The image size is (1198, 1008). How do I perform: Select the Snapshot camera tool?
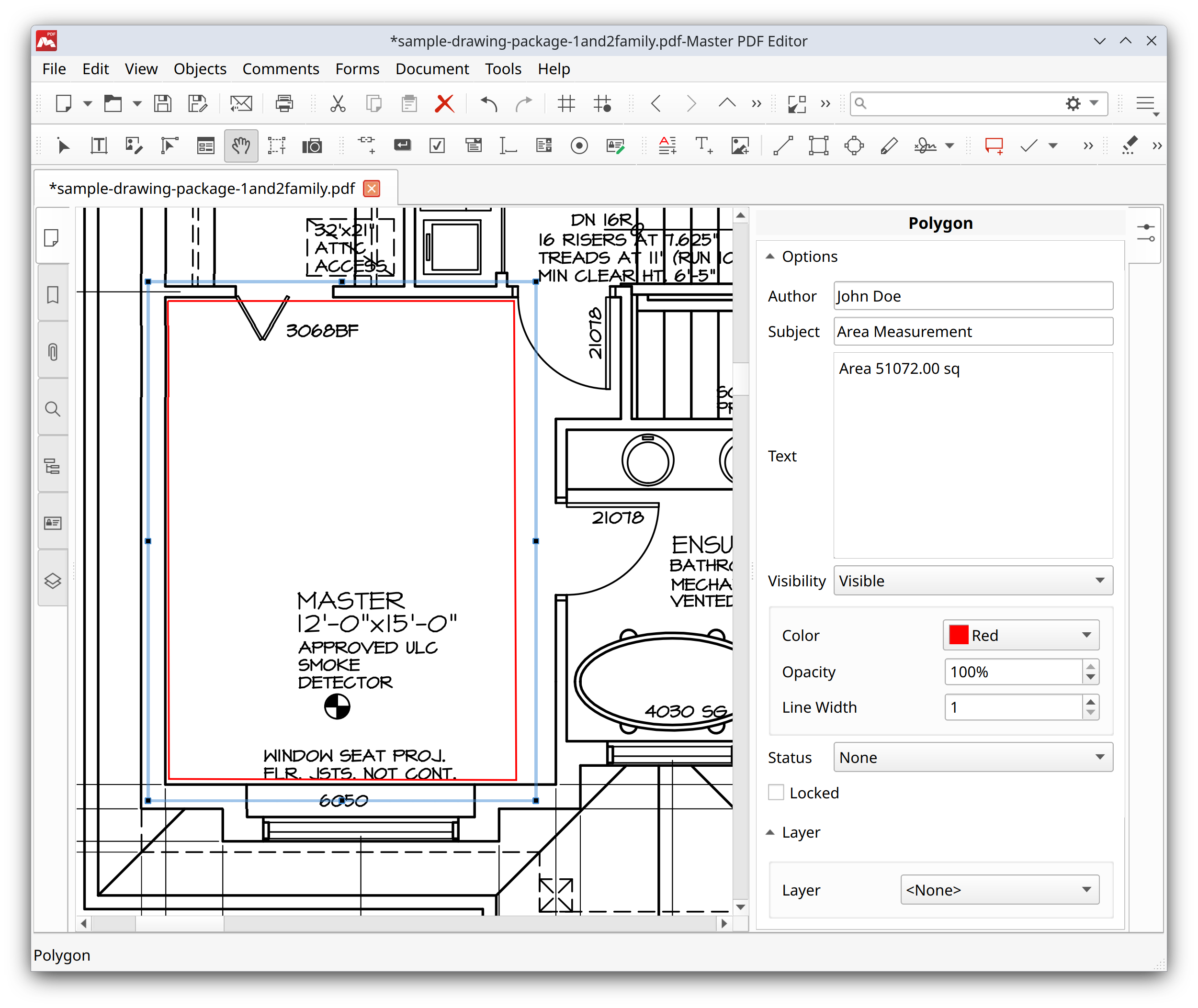click(312, 145)
